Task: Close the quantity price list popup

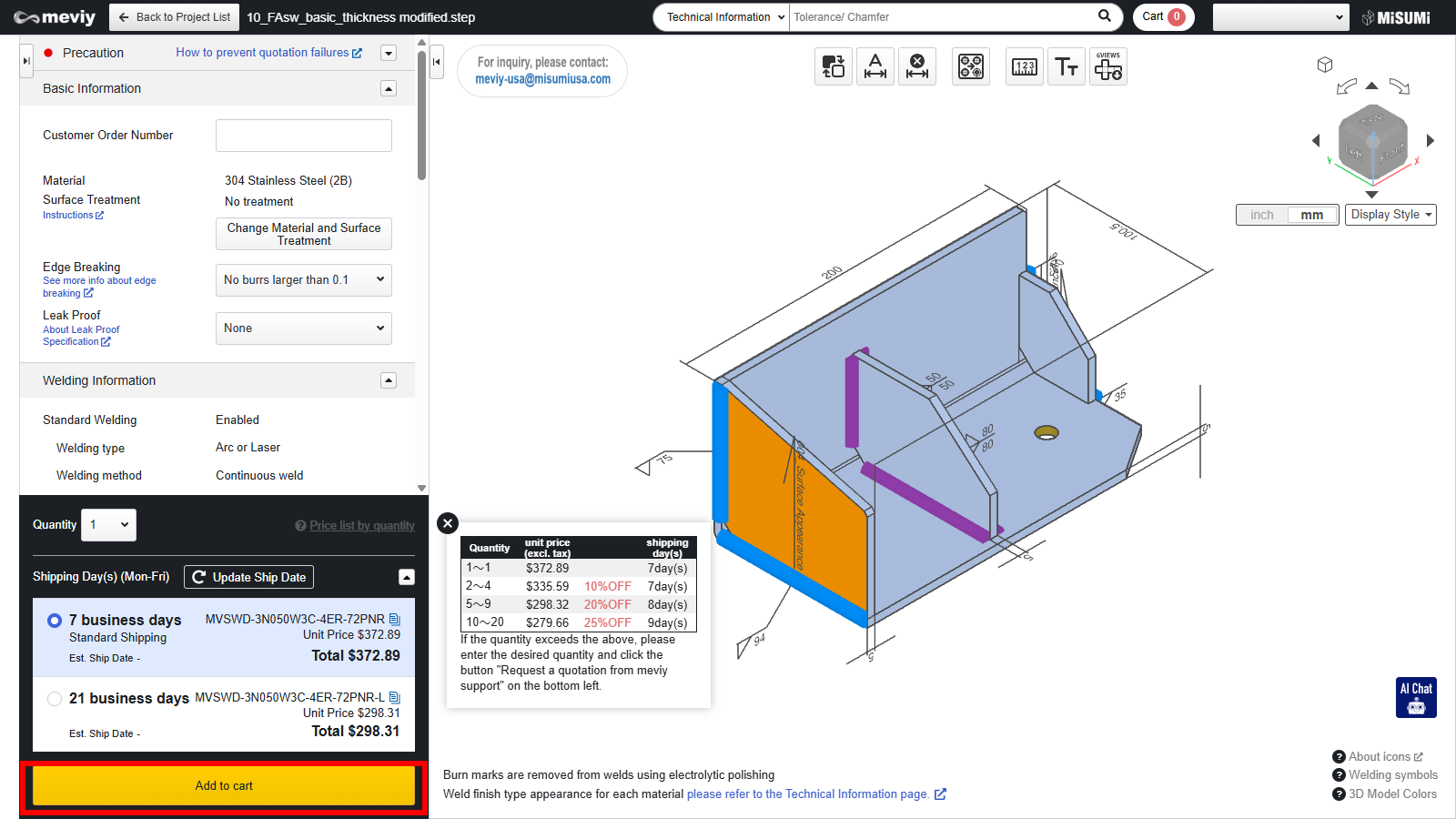Action: tap(447, 523)
